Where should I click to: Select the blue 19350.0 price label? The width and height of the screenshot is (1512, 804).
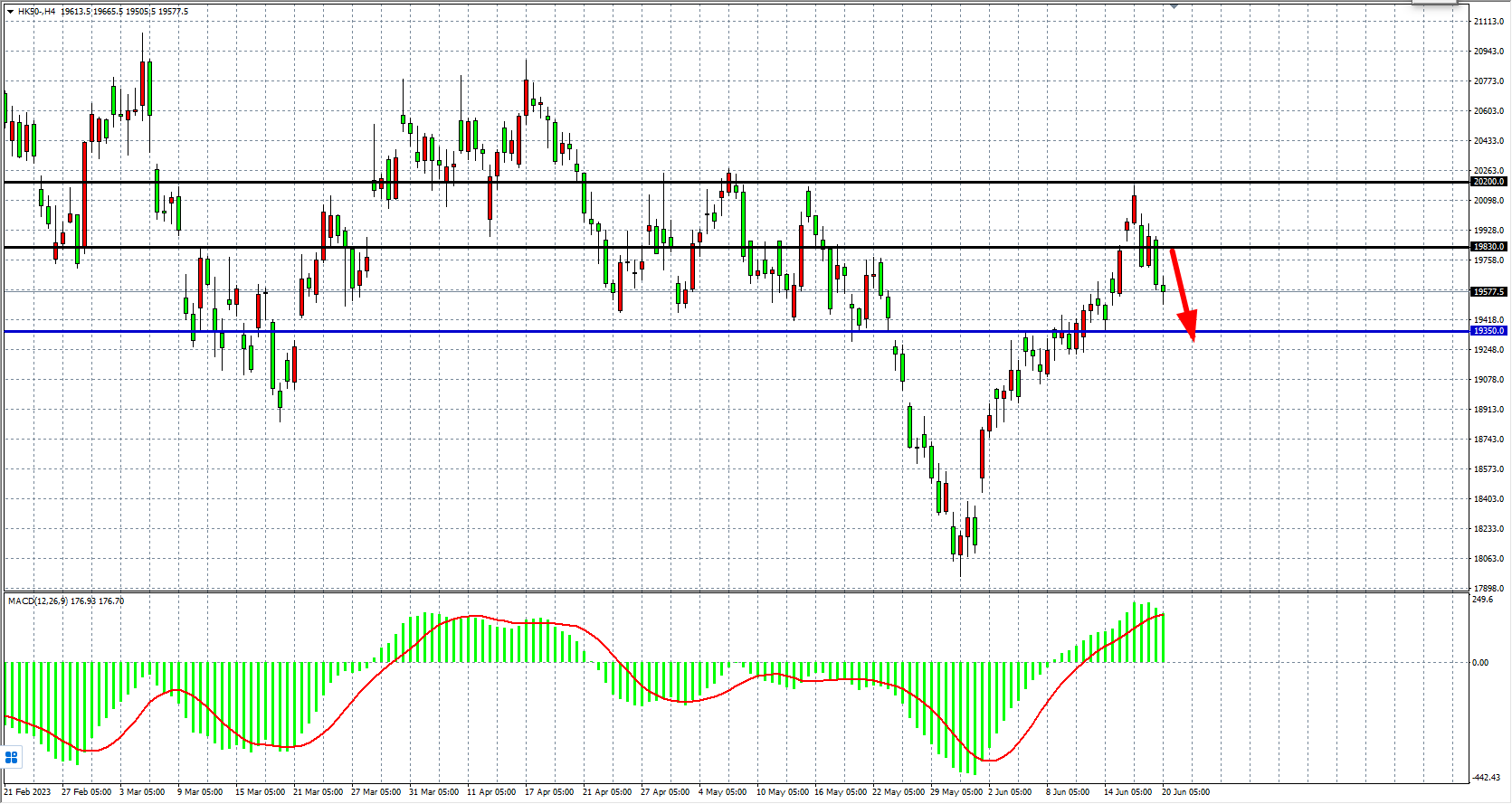tap(1488, 331)
